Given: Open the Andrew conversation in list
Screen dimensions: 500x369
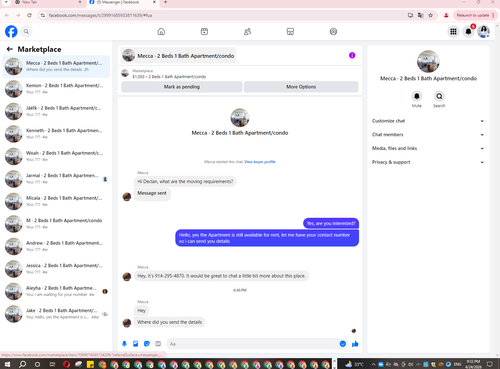Looking at the screenshot, I should 56,246.
